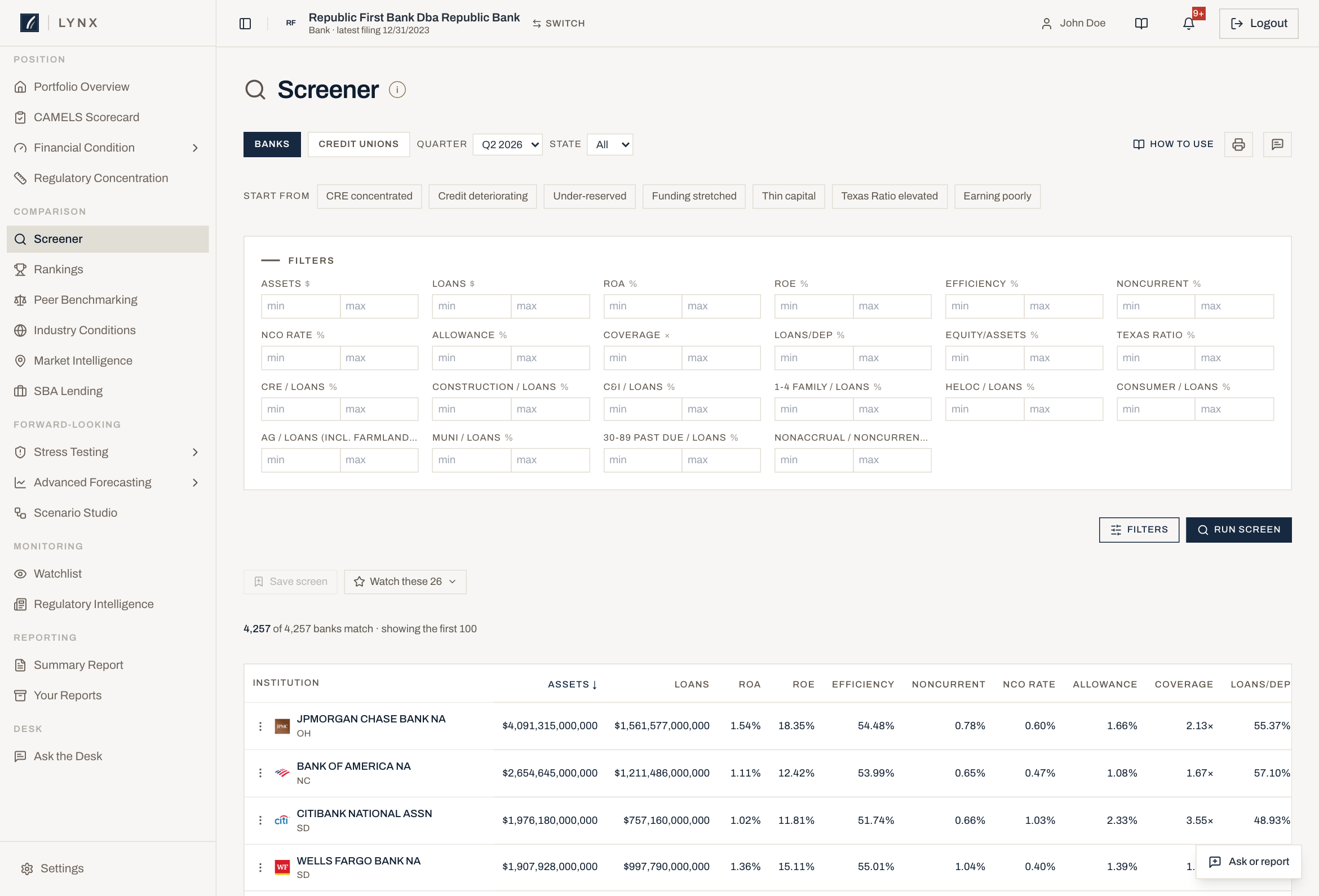Screen dimensions: 1319x896
Task: Go to Portfolio Overview
Action: [108, 86]
